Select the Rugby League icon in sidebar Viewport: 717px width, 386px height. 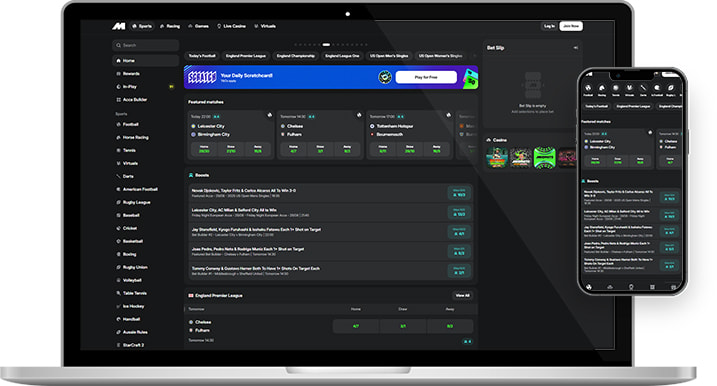pyautogui.click(x=118, y=202)
